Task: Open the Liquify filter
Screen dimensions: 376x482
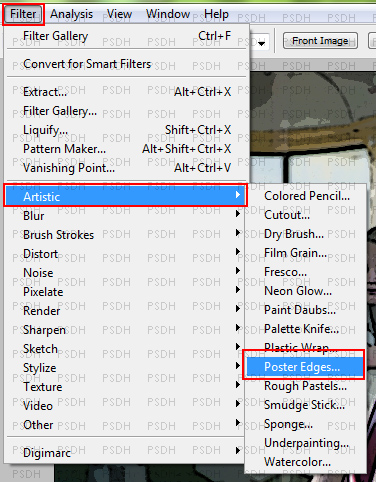Action: [x=126, y=129]
